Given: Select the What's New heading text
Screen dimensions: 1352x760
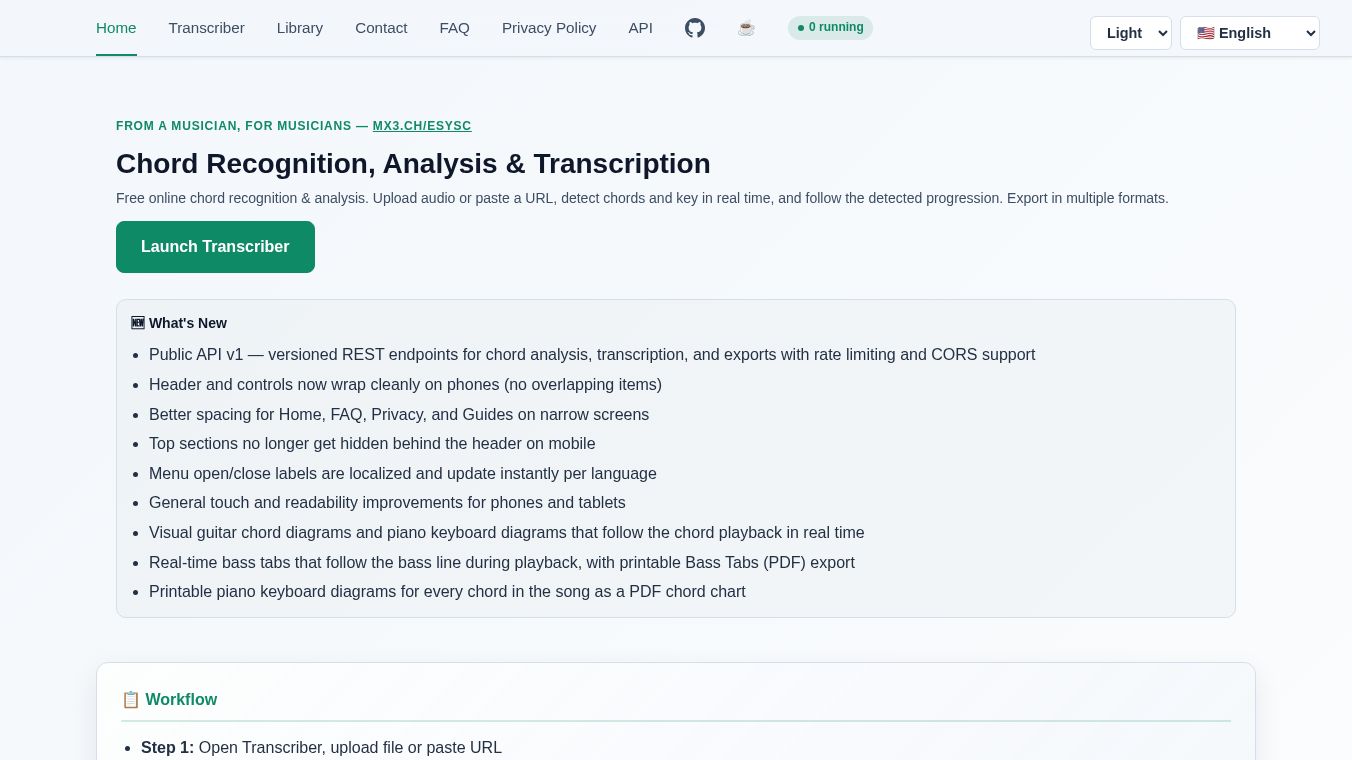Looking at the screenshot, I should click(x=188, y=323).
